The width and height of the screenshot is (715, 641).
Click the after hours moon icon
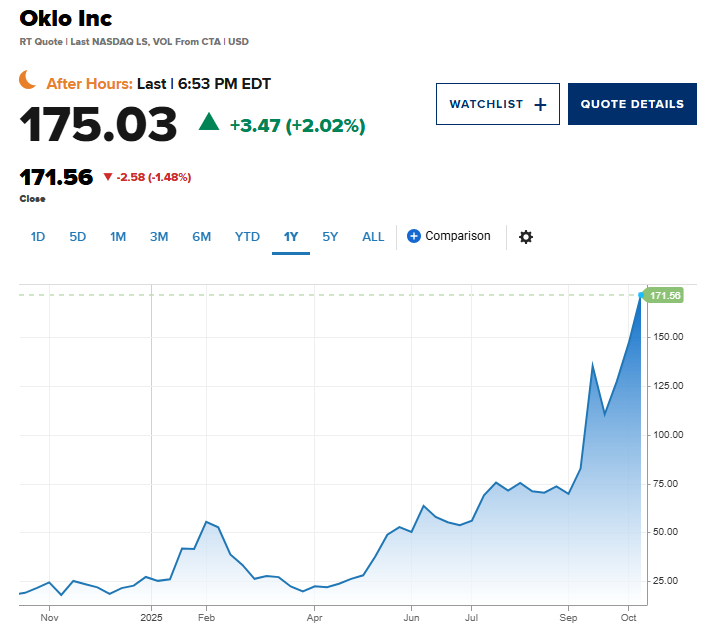29,83
